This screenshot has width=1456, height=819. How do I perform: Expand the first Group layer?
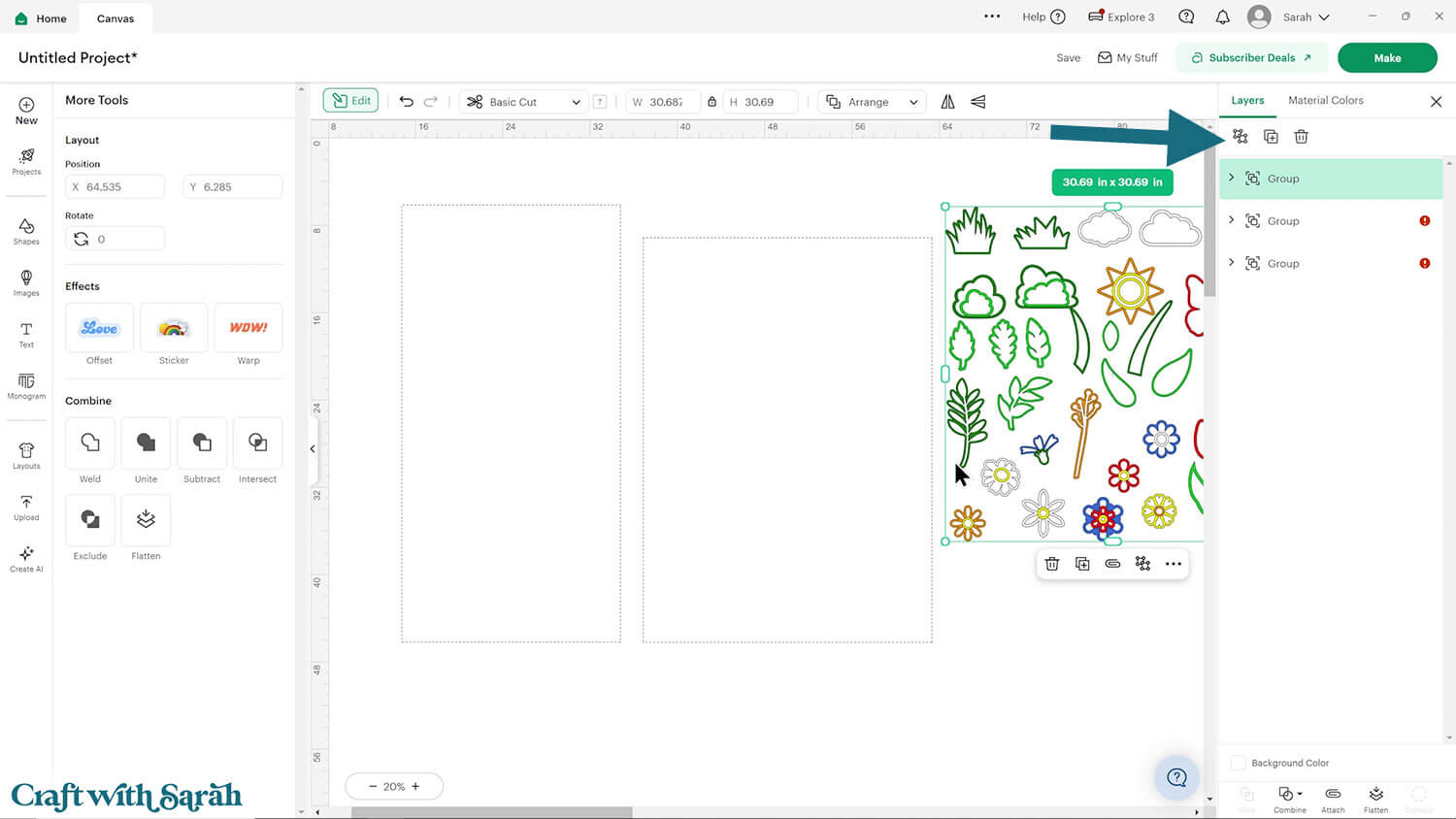(x=1231, y=178)
